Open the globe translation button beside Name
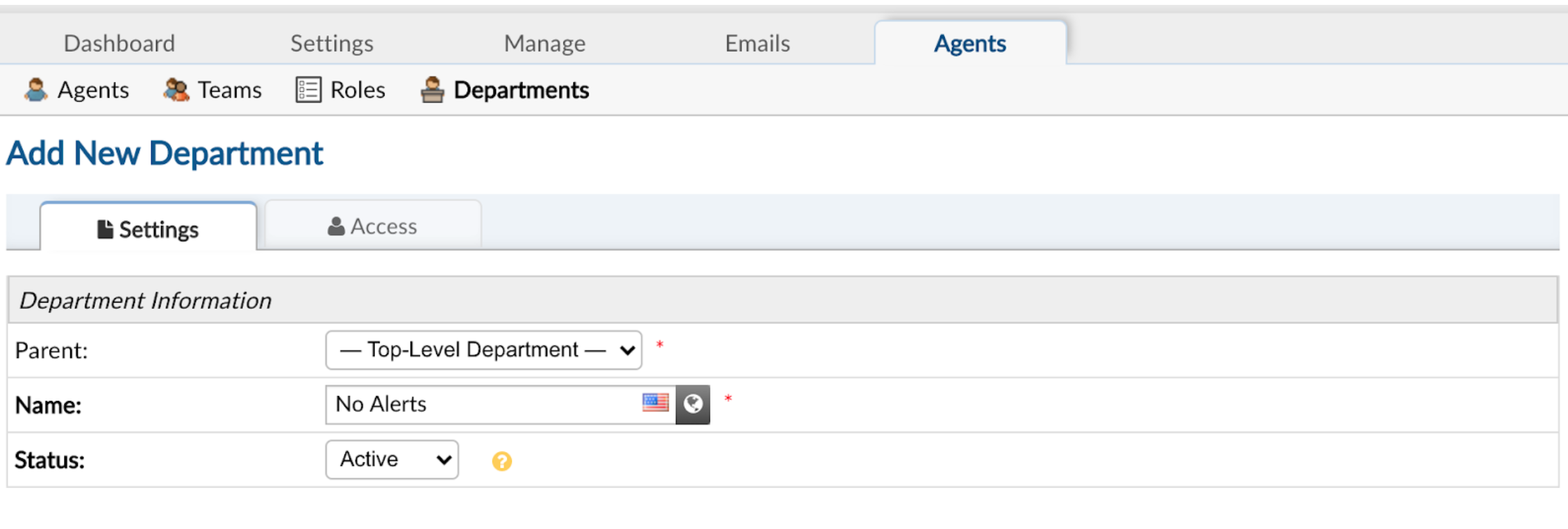The height and width of the screenshot is (529, 1568). tap(693, 404)
